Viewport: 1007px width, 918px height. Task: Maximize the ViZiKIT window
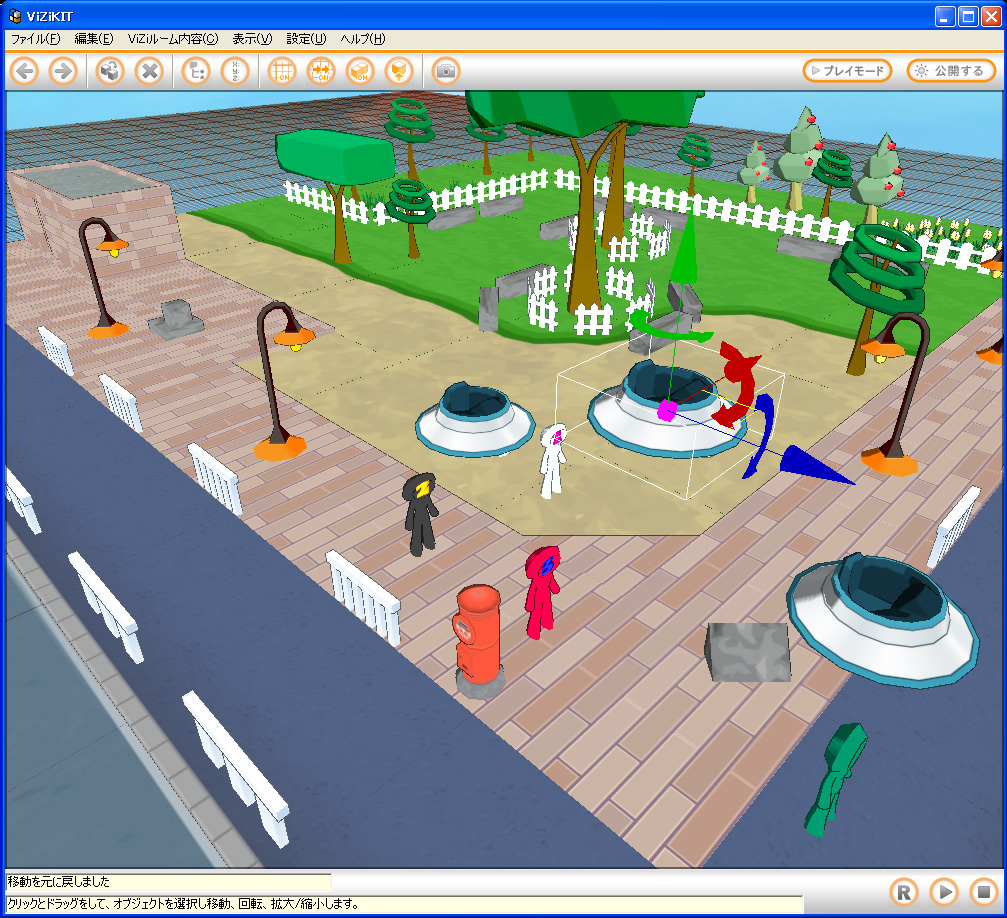pos(968,16)
